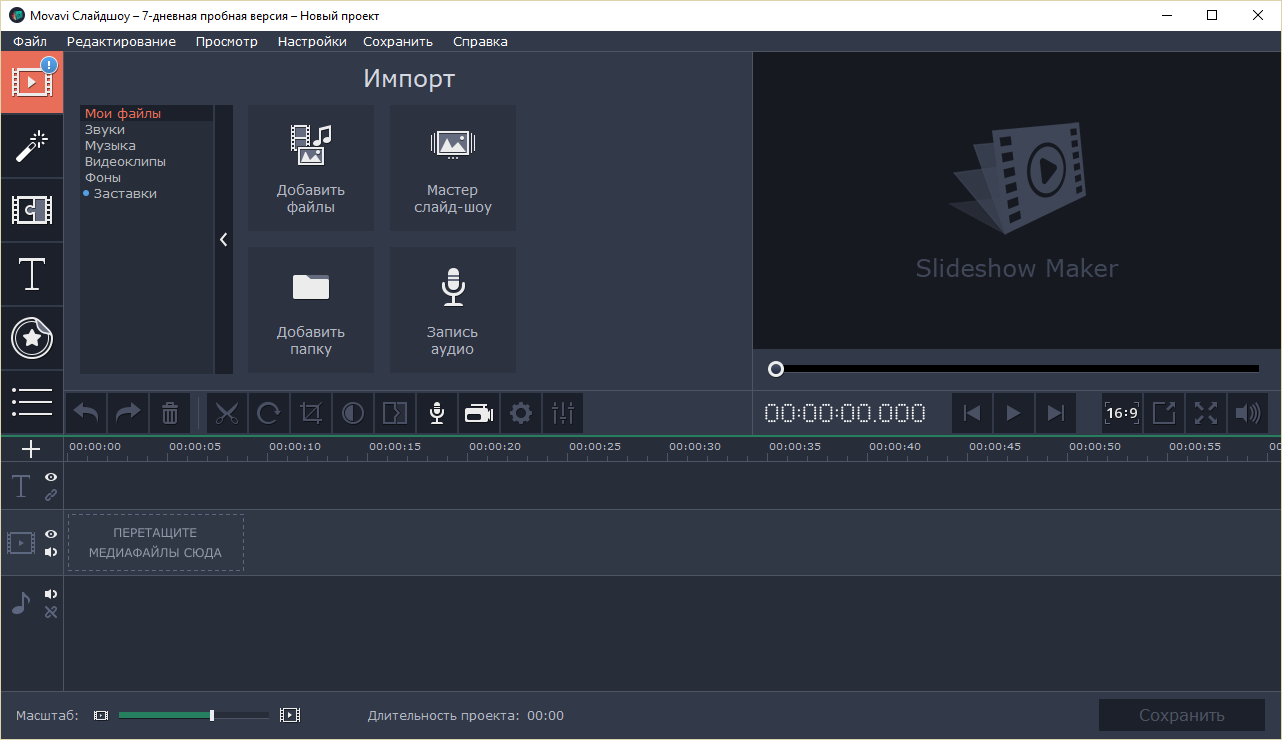Click the Масштаб zoom slider handle
This screenshot has width=1282, height=740.
coord(212,715)
